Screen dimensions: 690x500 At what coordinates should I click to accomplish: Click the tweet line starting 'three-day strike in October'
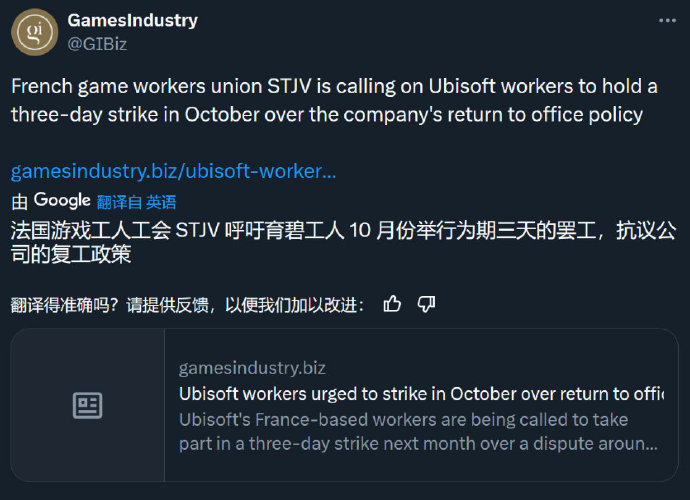point(327,115)
